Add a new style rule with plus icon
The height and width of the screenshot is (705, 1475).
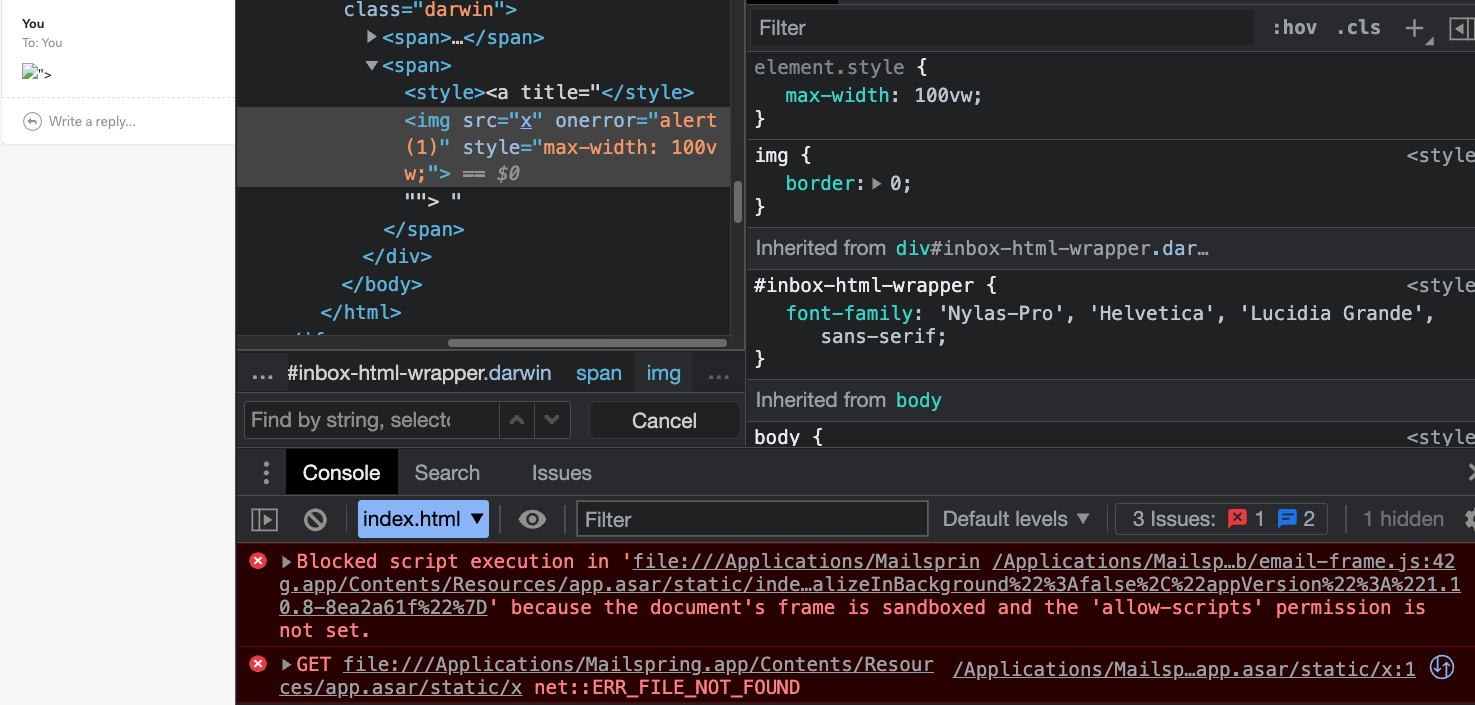[x=1414, y=28]
